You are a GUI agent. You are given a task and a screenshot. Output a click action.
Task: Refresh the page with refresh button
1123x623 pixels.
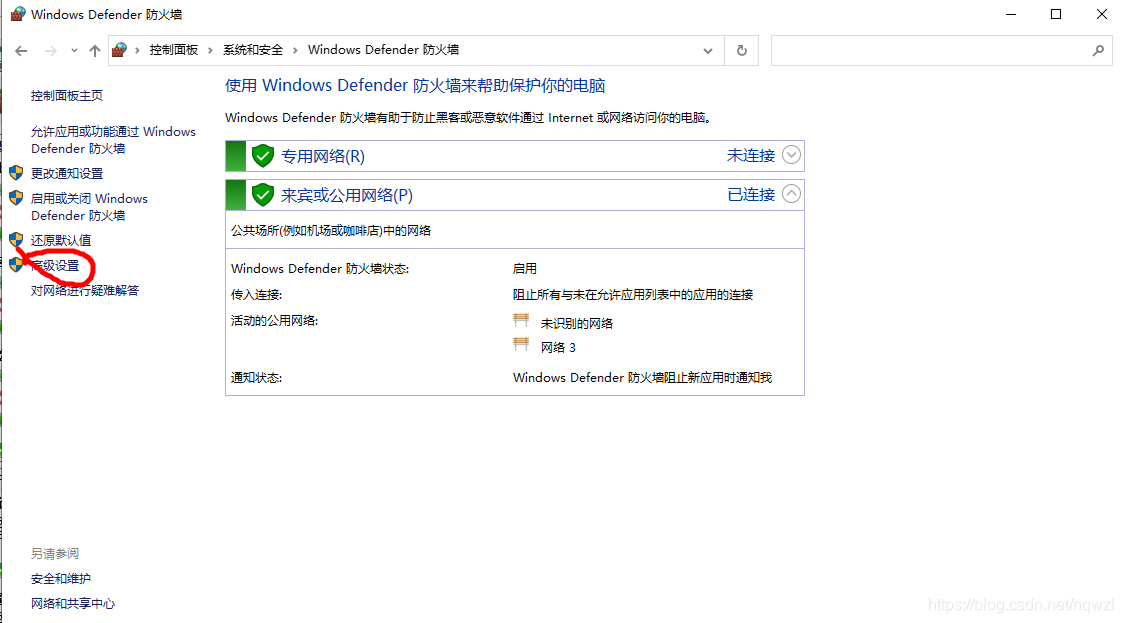click(742, 51)
